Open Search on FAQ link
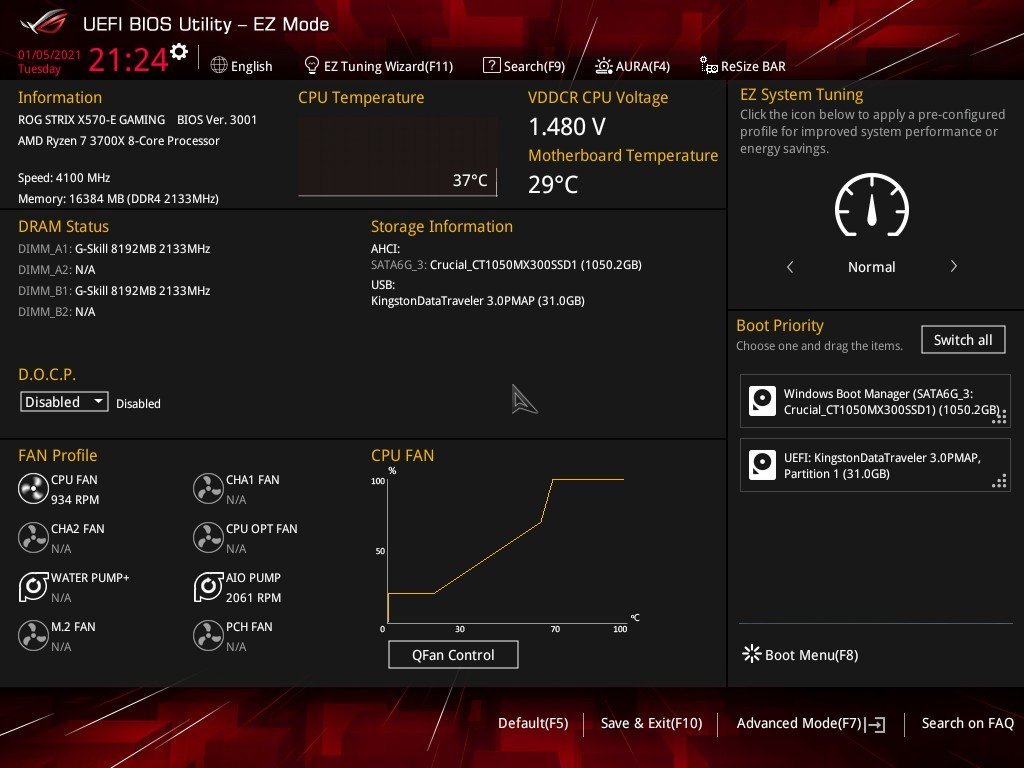 pyautogui.click(x=967, y=723)
